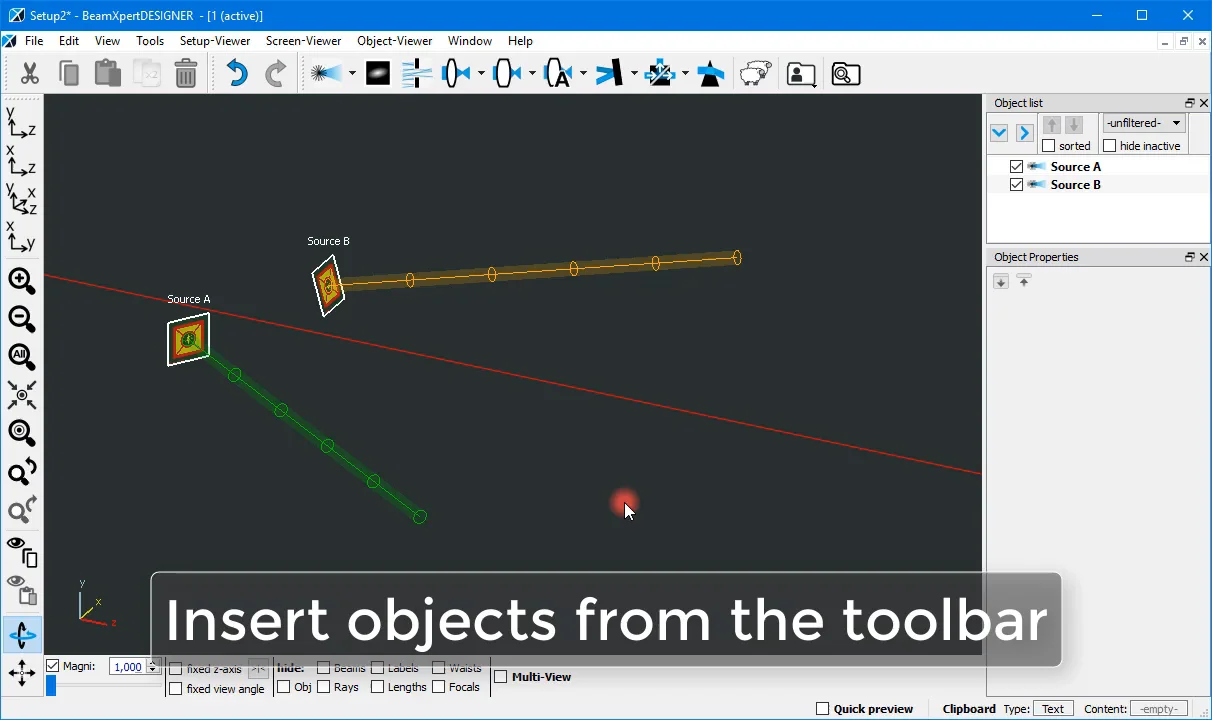Open the first lens dropdown arrow

pos(481,74)
